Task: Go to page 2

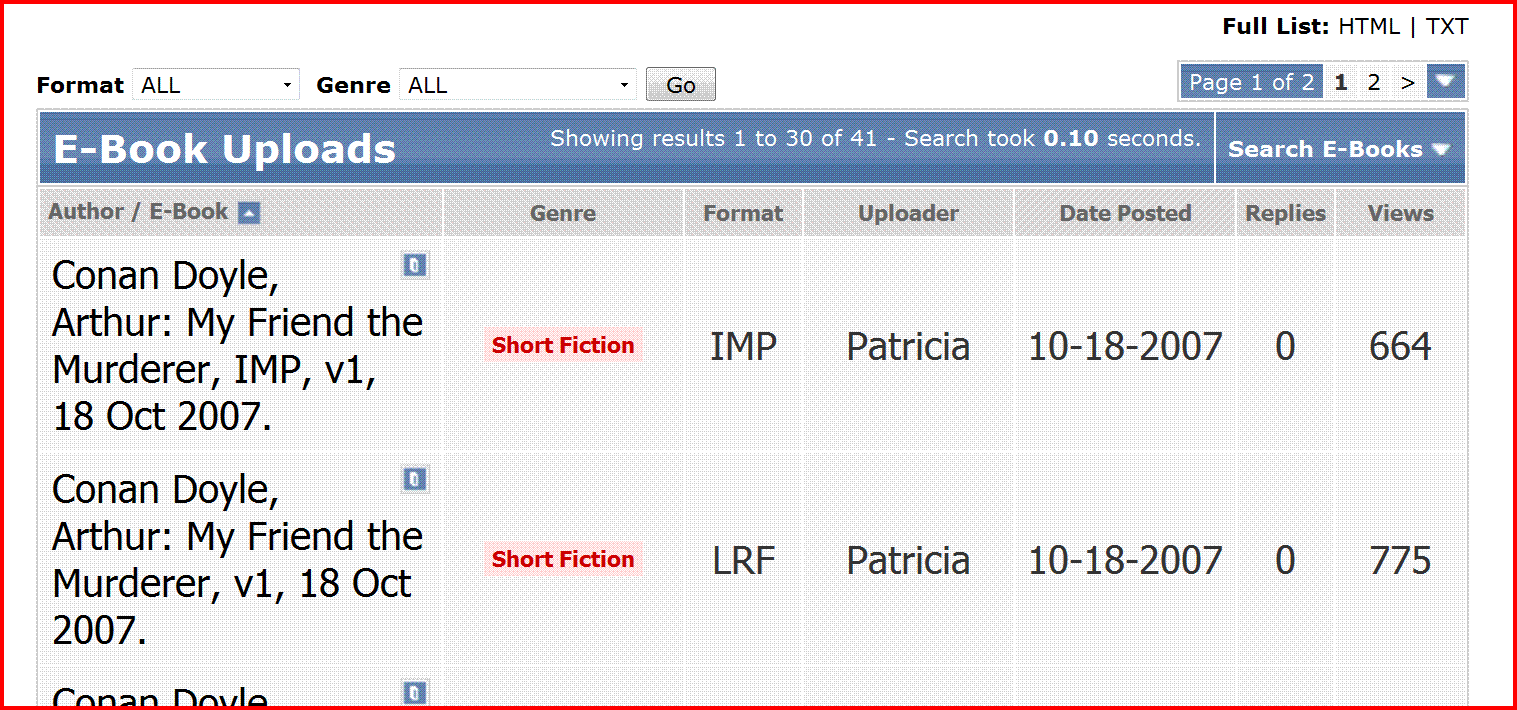Action: pyautogui.click(x=1374, y=83)
